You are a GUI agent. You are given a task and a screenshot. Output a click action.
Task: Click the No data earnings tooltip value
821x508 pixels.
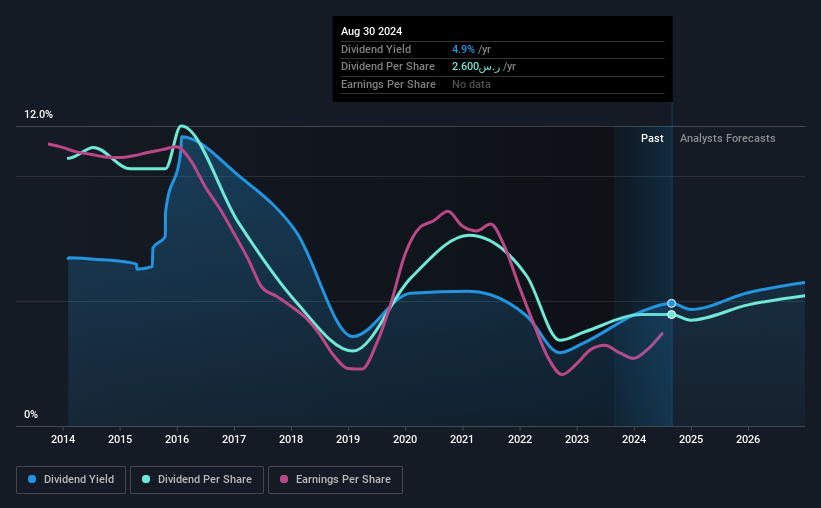[471, 84]
